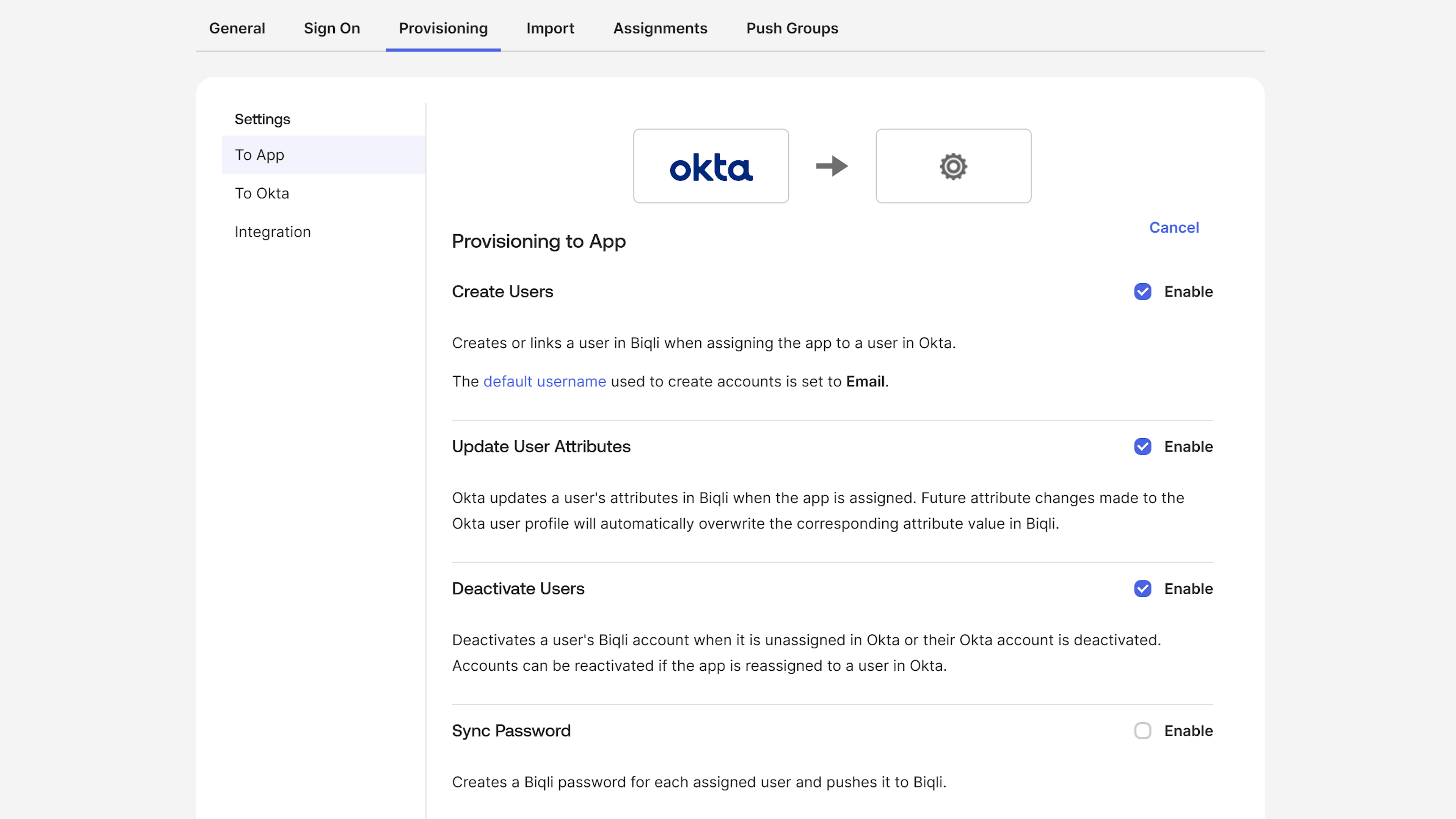
Task: Open the Import tab
Action: pyautogui.click(x=550, y=28)
